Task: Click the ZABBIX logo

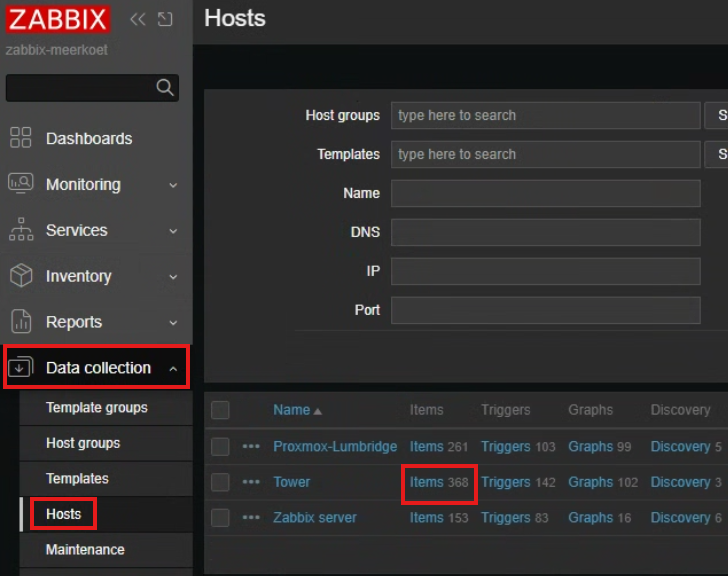Action: 58,19
